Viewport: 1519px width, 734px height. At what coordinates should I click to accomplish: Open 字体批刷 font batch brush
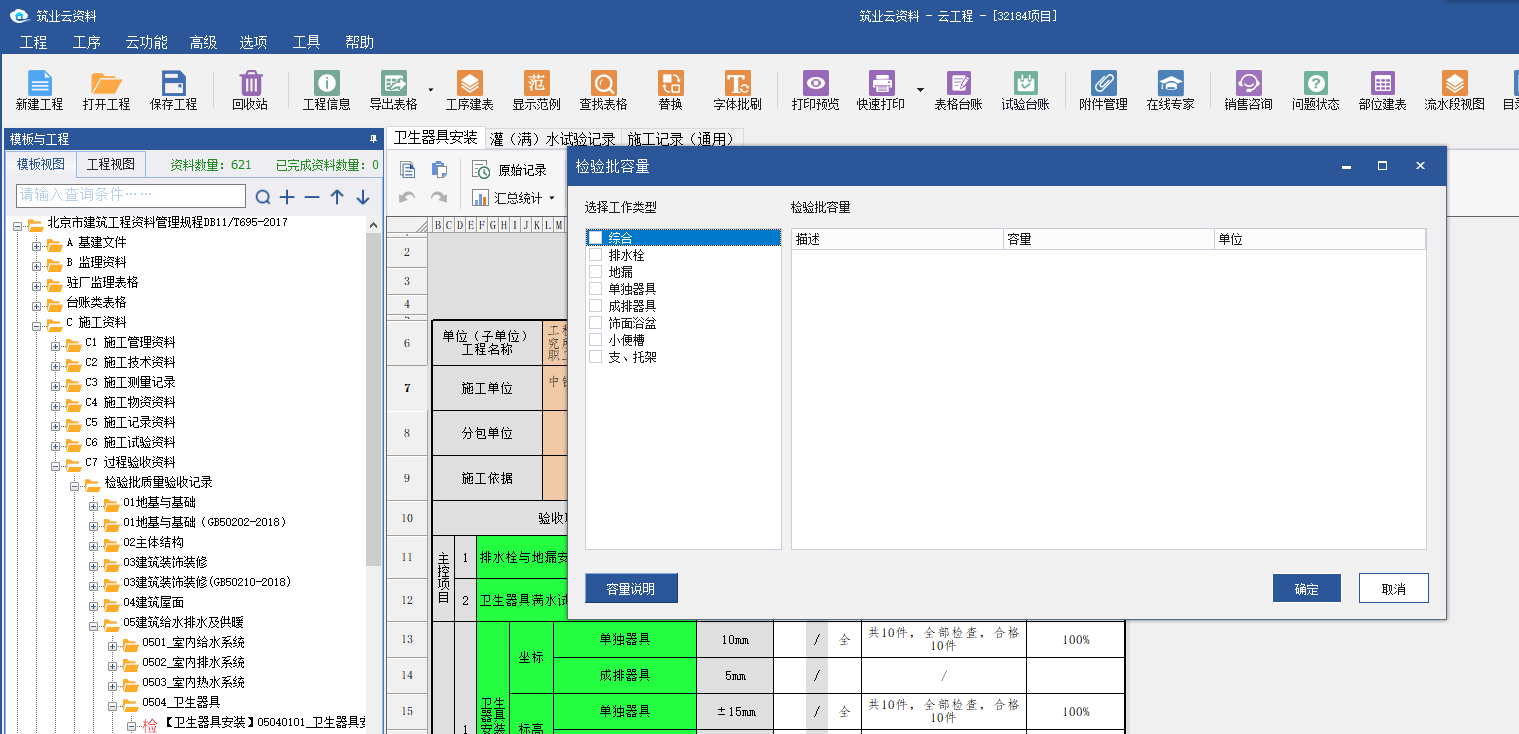tap(737, 91)
